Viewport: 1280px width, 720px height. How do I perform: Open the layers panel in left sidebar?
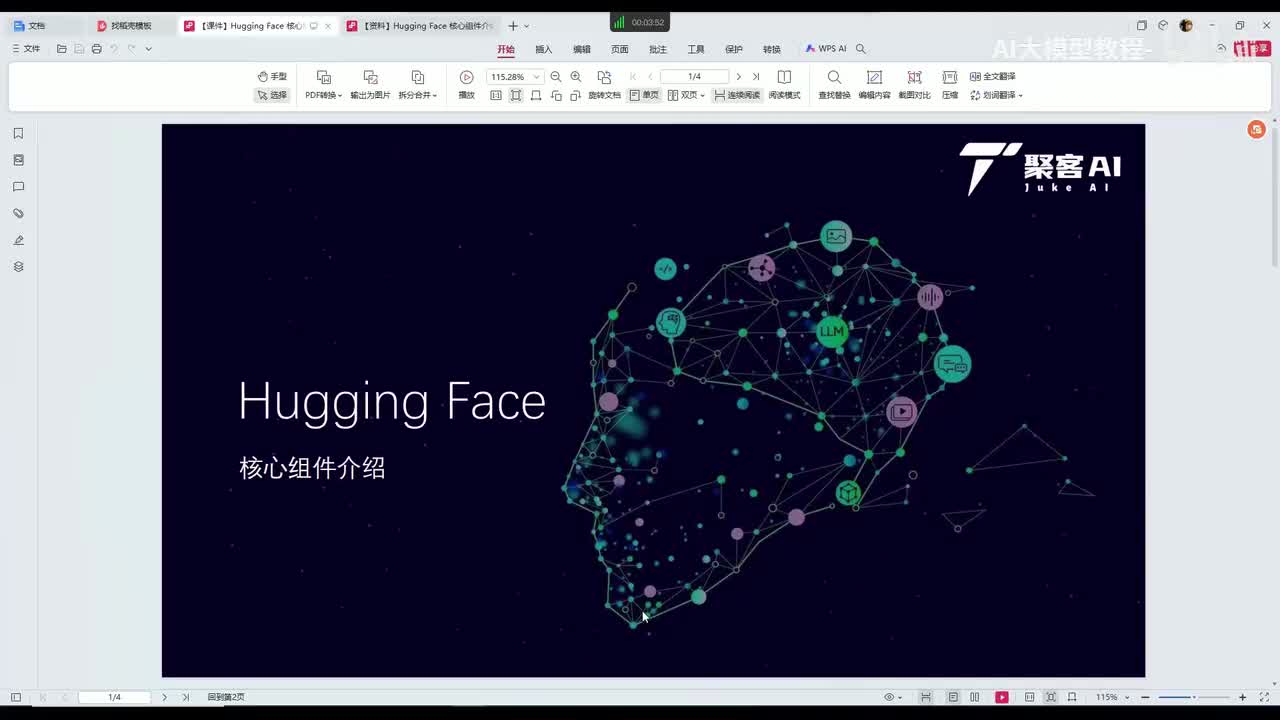point(18,267)
